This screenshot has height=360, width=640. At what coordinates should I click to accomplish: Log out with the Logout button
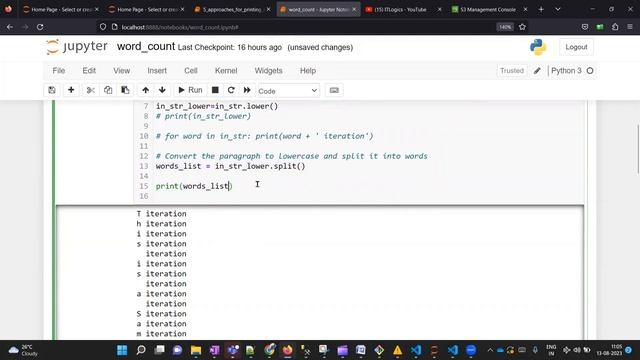[x=576, y=47]
